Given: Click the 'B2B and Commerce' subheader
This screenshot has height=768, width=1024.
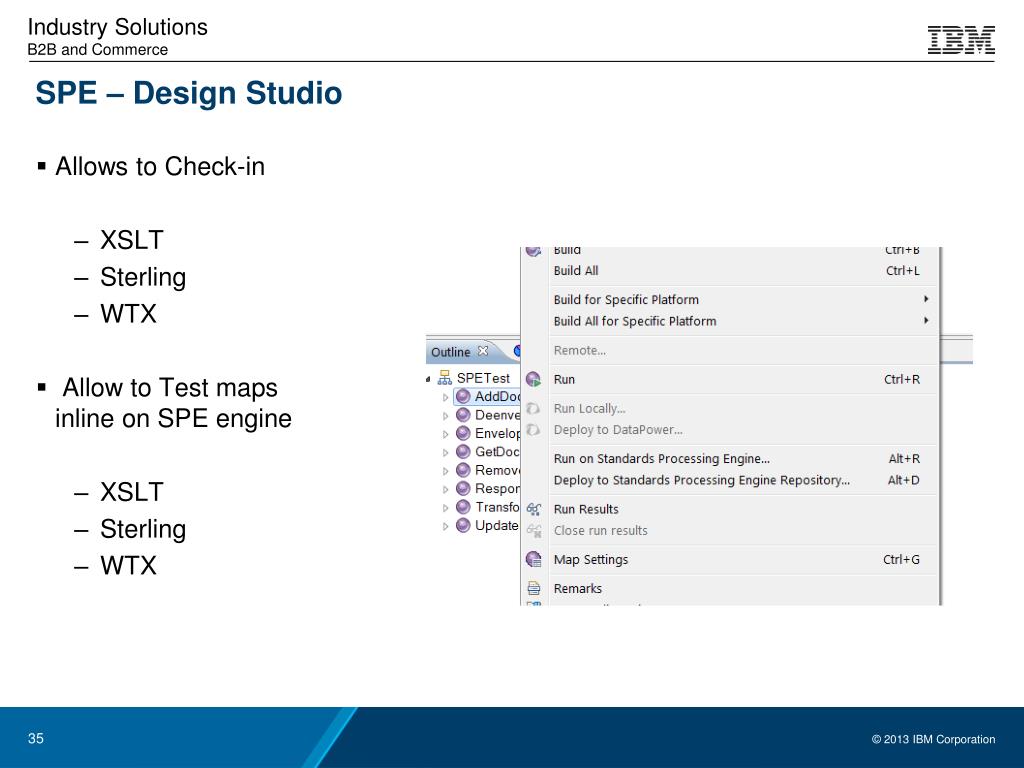Looking at the screenshot, I should click(98, 50).
